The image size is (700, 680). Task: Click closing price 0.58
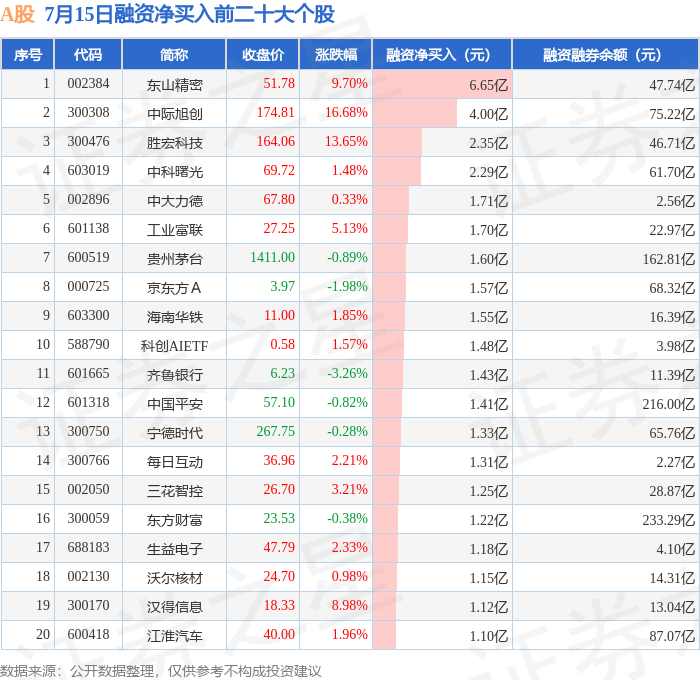pyautogui.click(x=283, y=345)
